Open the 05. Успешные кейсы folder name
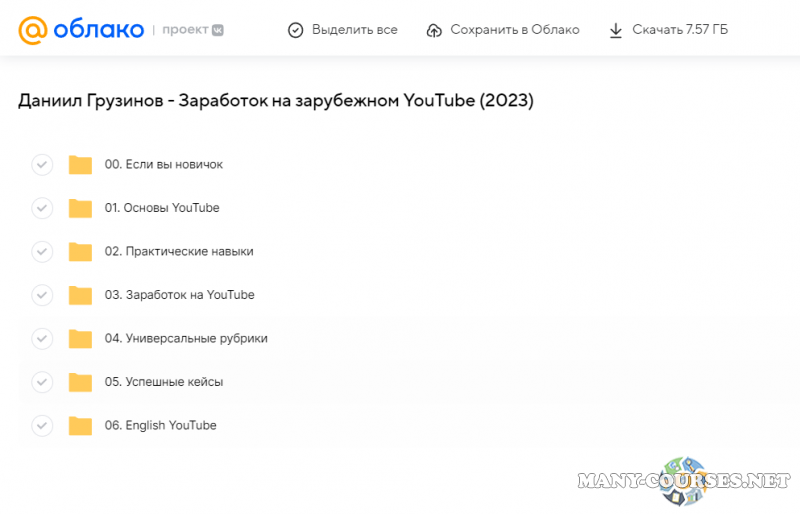The height and width of the screenshot is (514, 800). [x=164, y=382]
